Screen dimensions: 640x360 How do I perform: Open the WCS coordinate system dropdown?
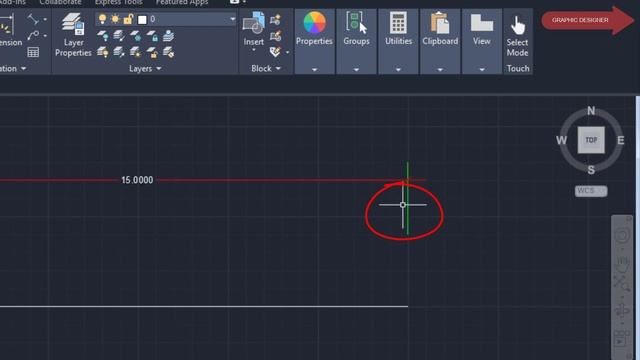(x=591, y=191)
